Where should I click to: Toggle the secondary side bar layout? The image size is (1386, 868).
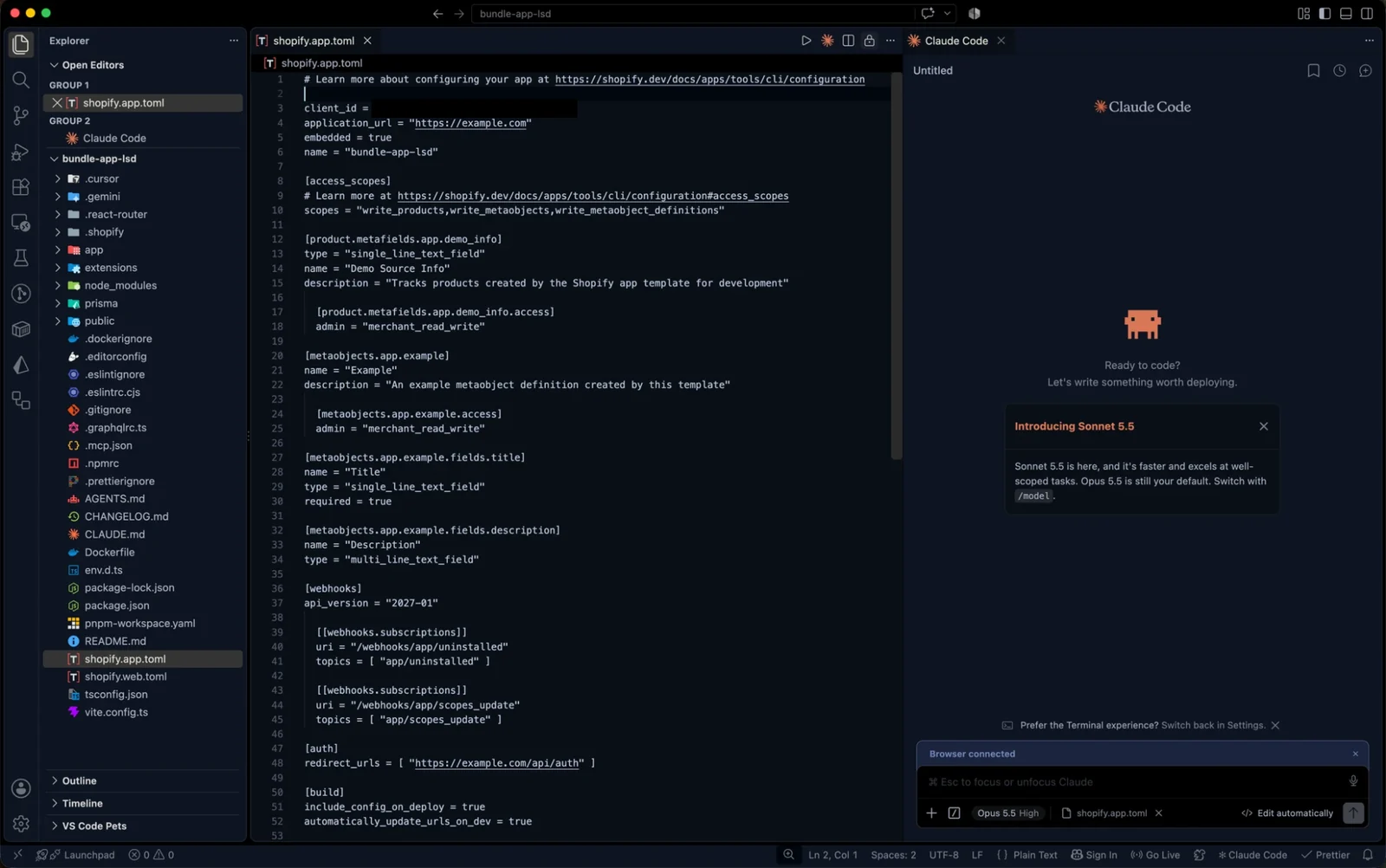click(x=1367, y=14)
